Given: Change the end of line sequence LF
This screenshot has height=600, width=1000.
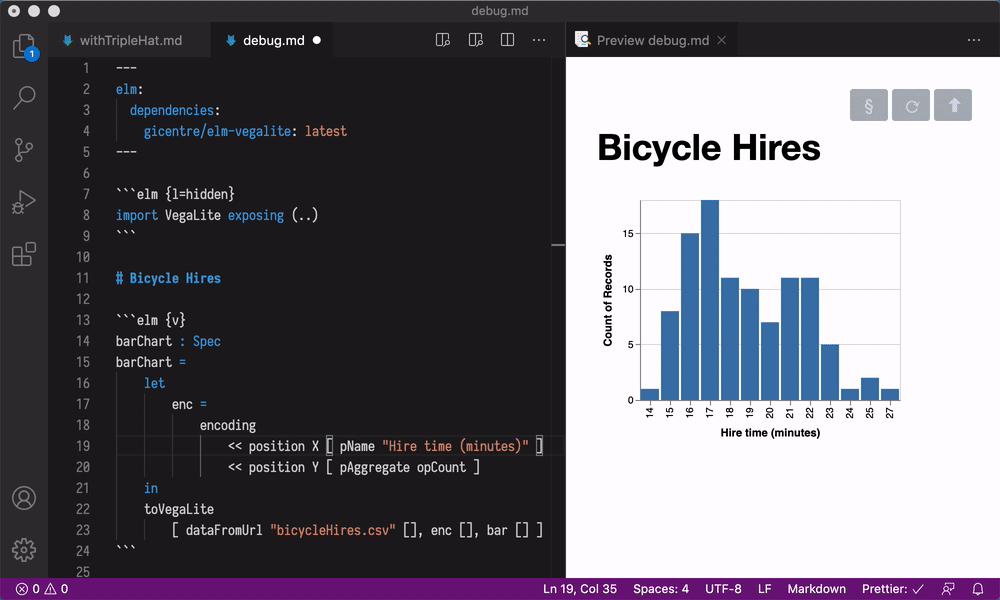Looking at the screenshot, I should (x=764, y=589).
